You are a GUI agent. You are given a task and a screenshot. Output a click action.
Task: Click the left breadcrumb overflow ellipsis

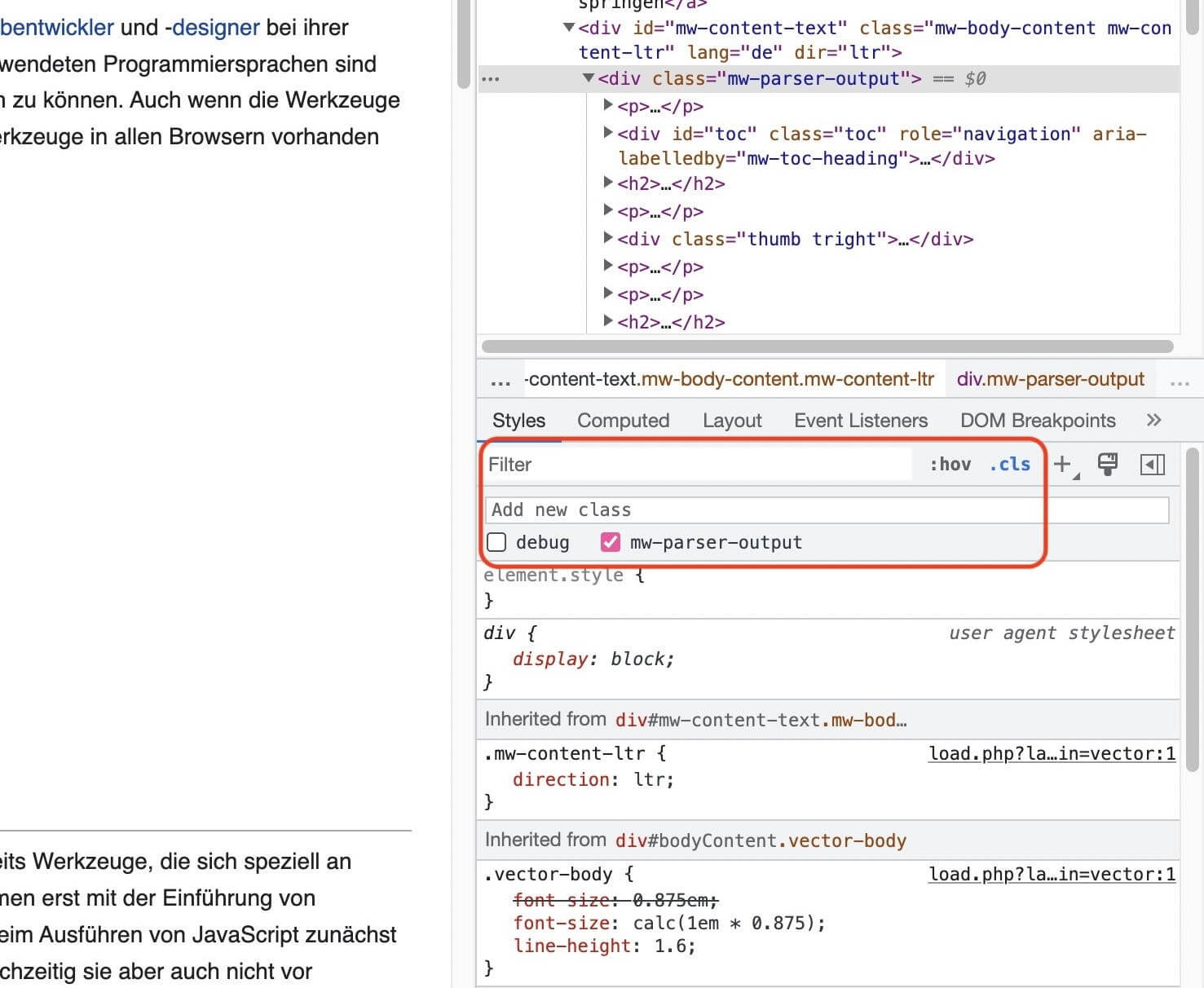pyautogui.click(x=501, y=381)
